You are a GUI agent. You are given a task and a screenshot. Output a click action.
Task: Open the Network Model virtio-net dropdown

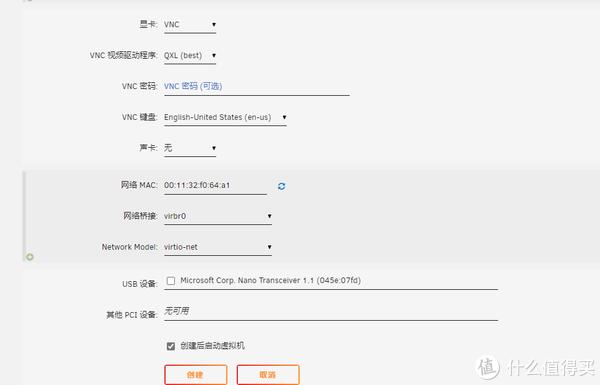point(218,247)
